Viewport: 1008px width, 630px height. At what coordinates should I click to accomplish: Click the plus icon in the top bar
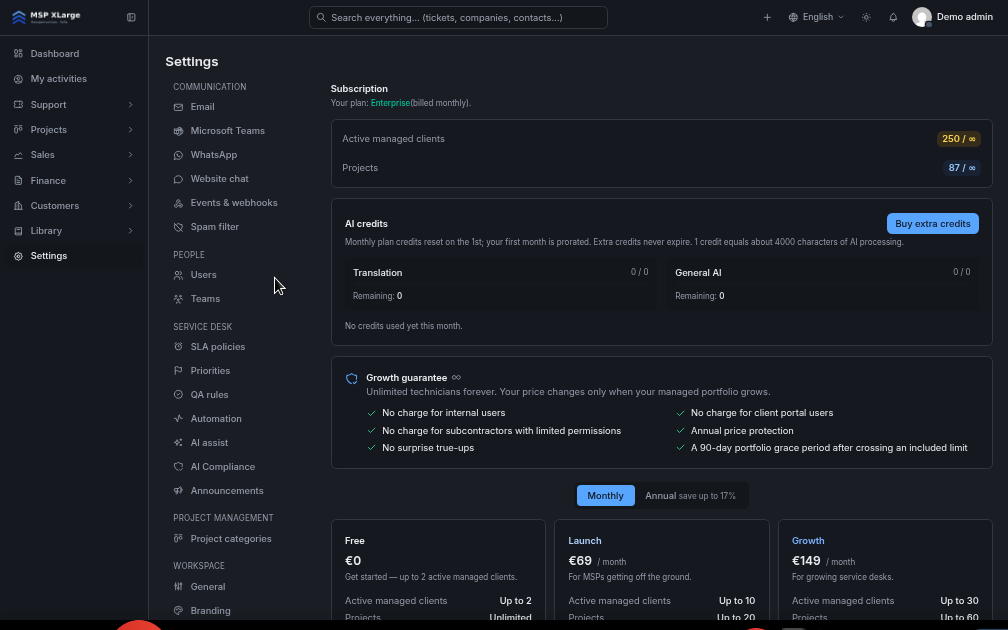767,17
